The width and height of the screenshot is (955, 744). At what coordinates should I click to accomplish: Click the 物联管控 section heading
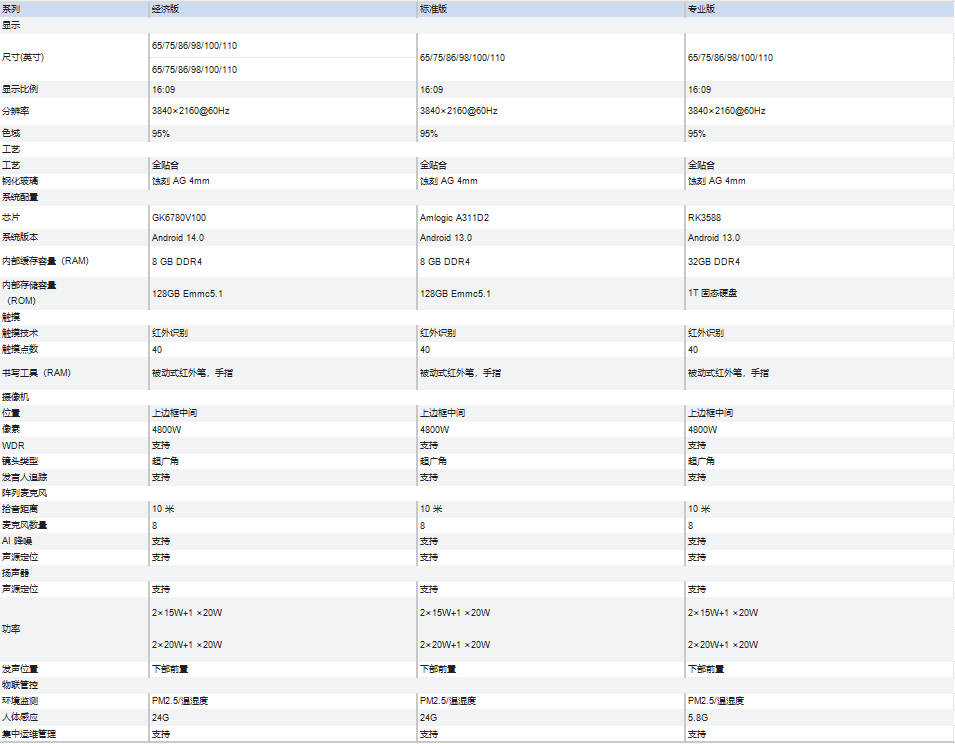(x=20, y=685)
